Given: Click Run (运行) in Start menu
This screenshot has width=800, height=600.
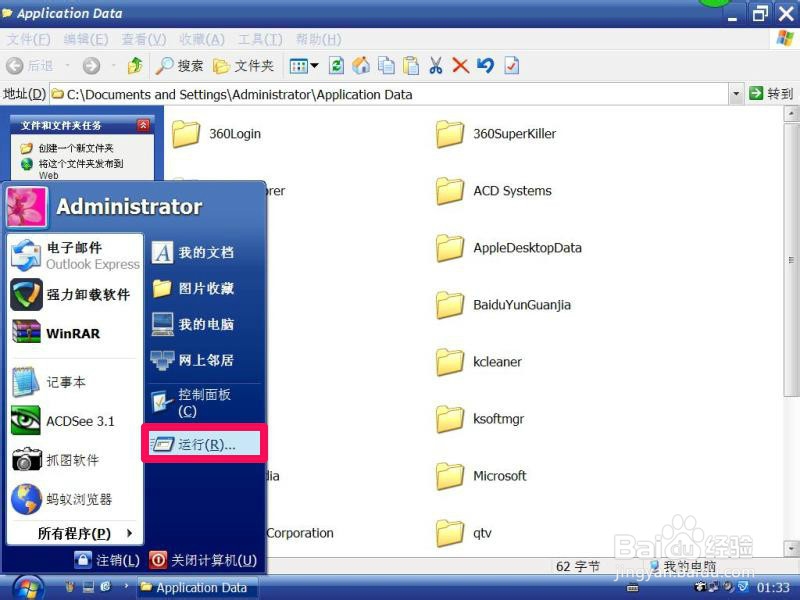Looking at the screenshot, I should pyautogui.click(x=205, y=444).
